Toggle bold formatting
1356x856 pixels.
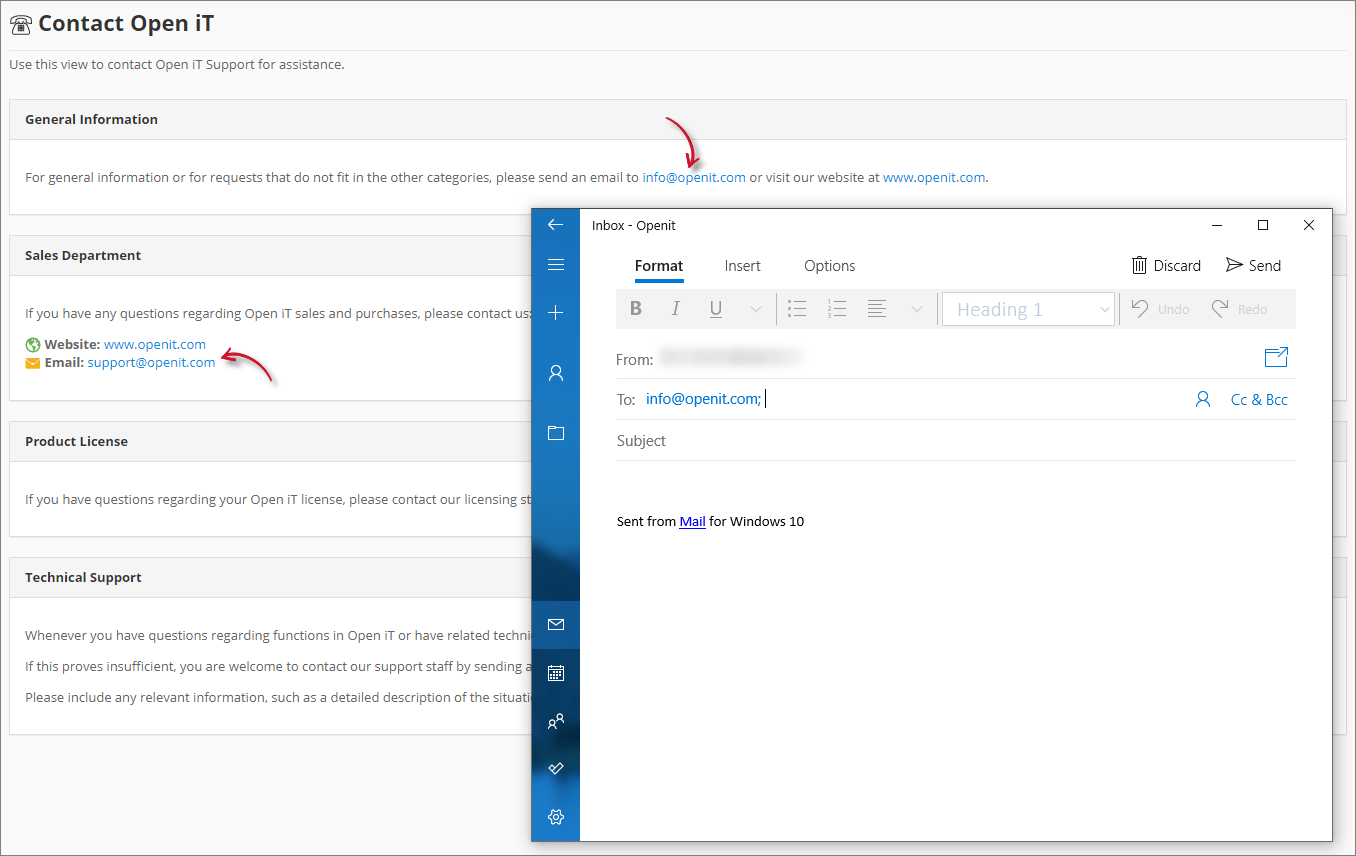[636, 308]
